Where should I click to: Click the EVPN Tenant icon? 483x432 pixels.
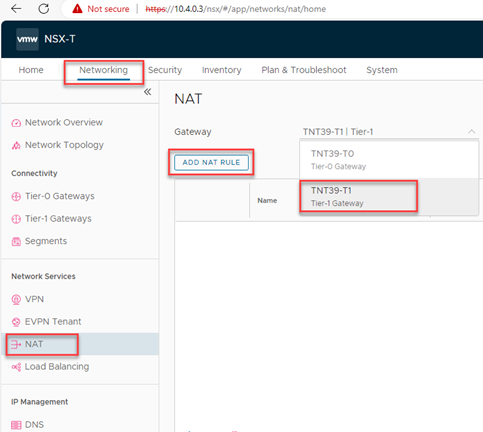(x=16, y=322)
